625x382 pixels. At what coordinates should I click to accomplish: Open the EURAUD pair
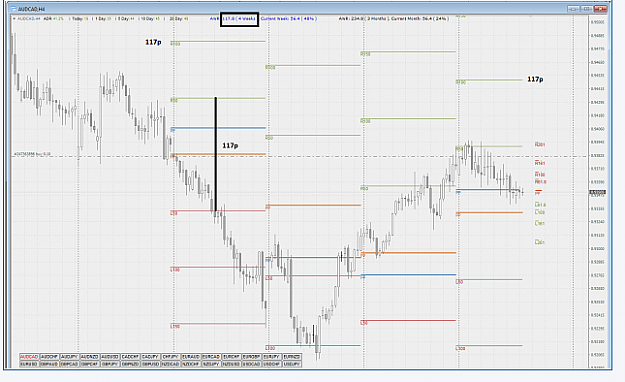click(x=191, y=356)
